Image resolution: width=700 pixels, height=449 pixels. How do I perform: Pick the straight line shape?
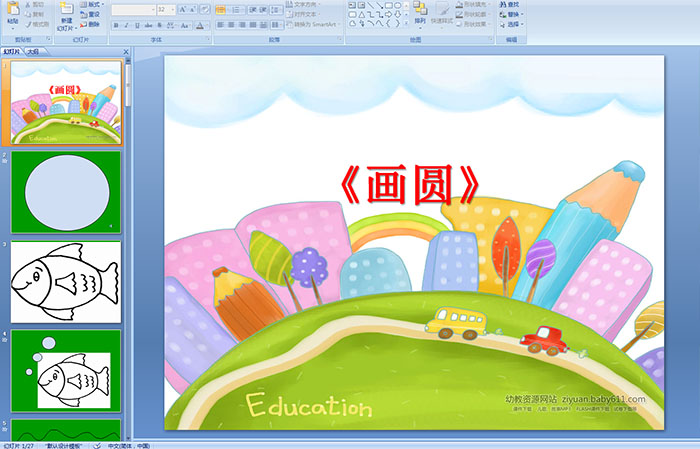coord(371,5)
